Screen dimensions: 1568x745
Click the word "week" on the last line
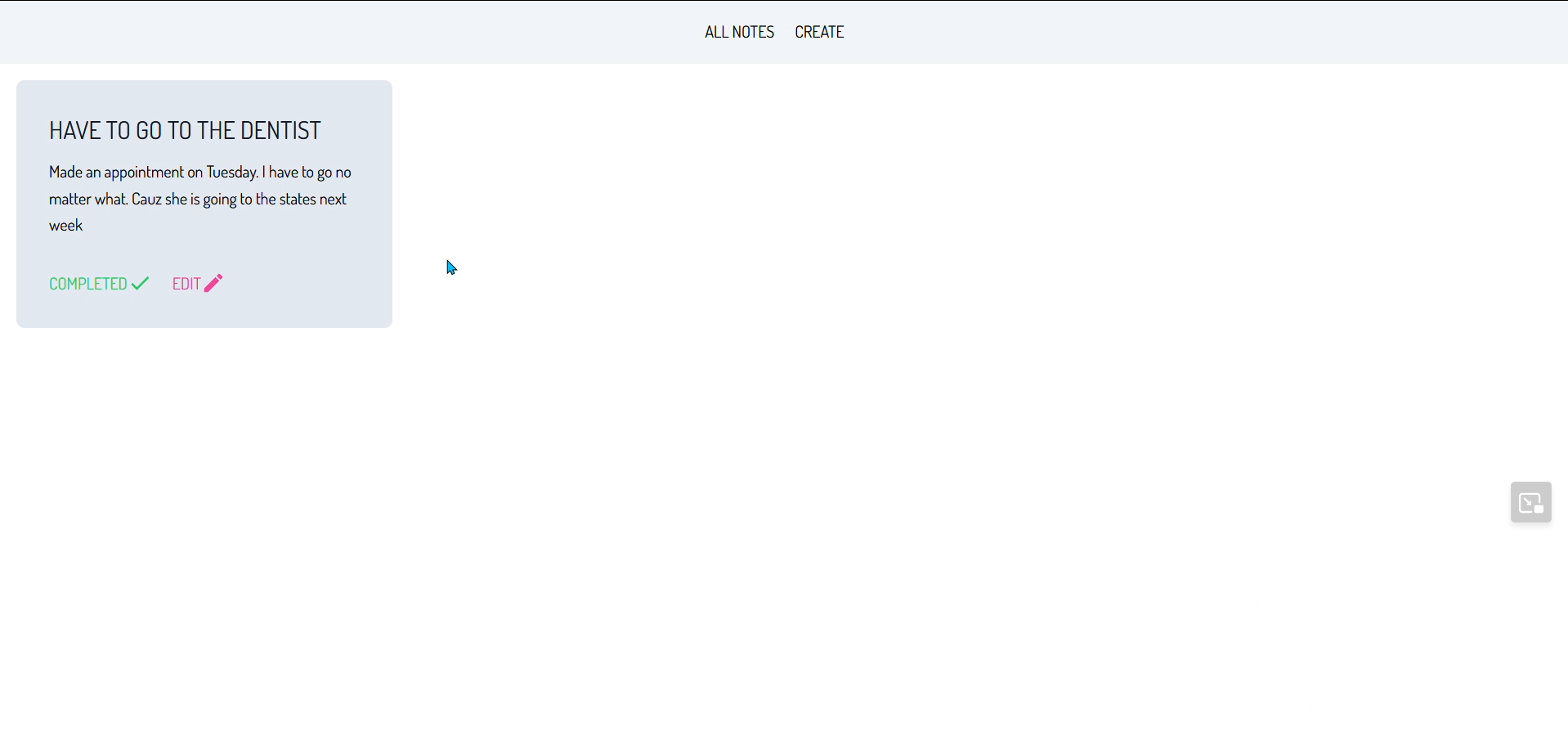65,226
